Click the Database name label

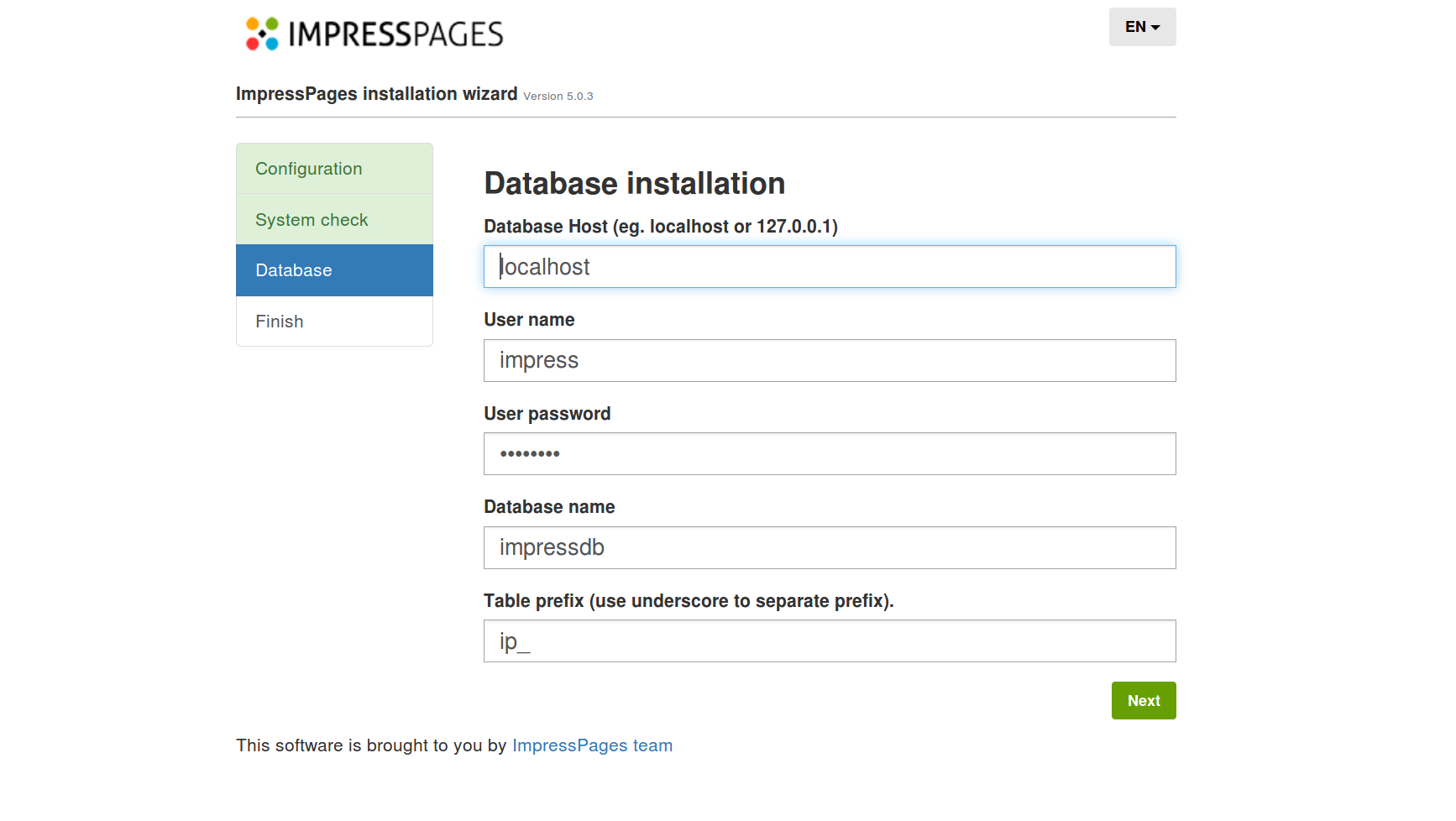549,507
